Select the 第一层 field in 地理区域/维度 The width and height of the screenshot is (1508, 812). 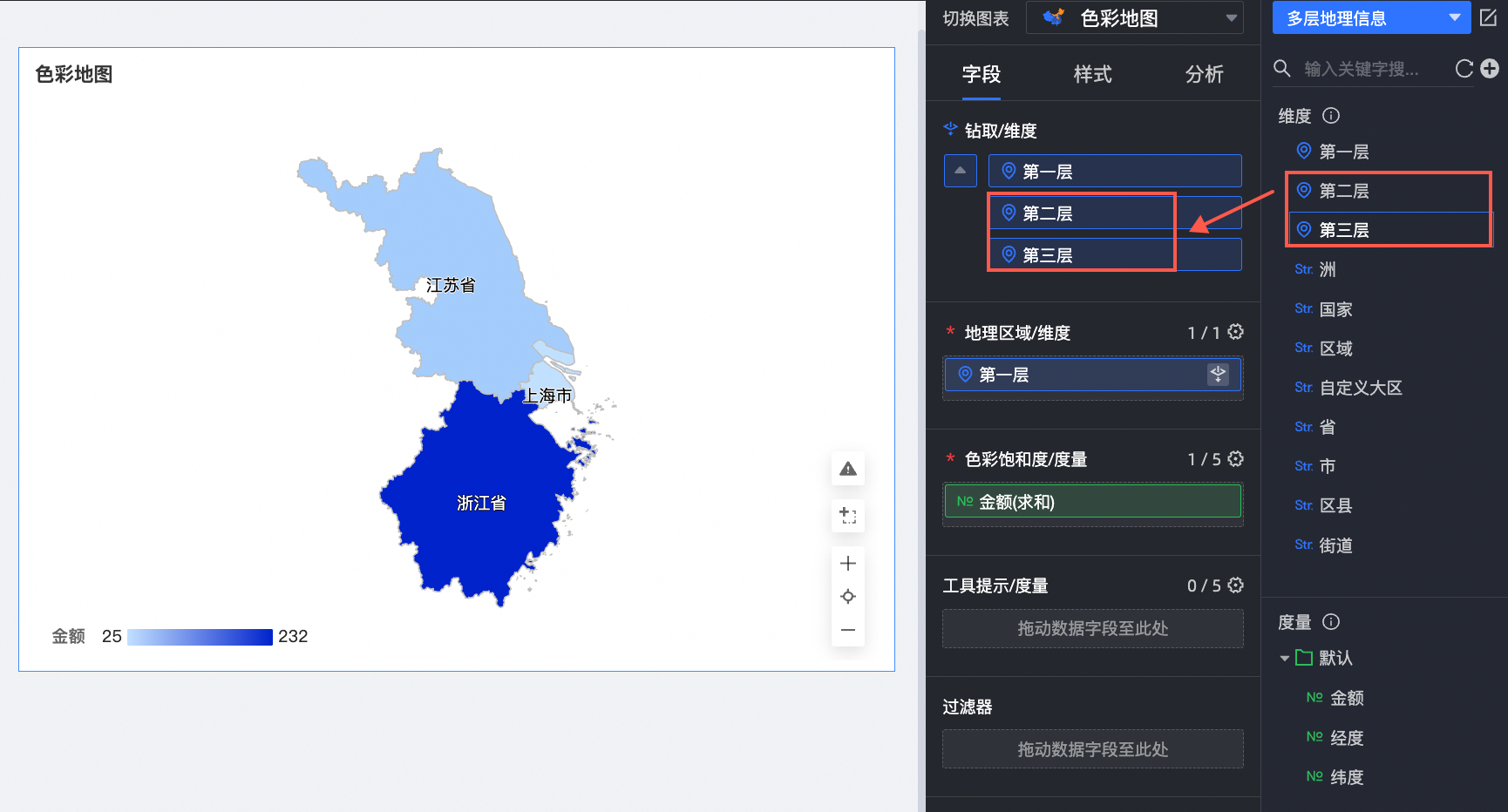[1093, 375]
